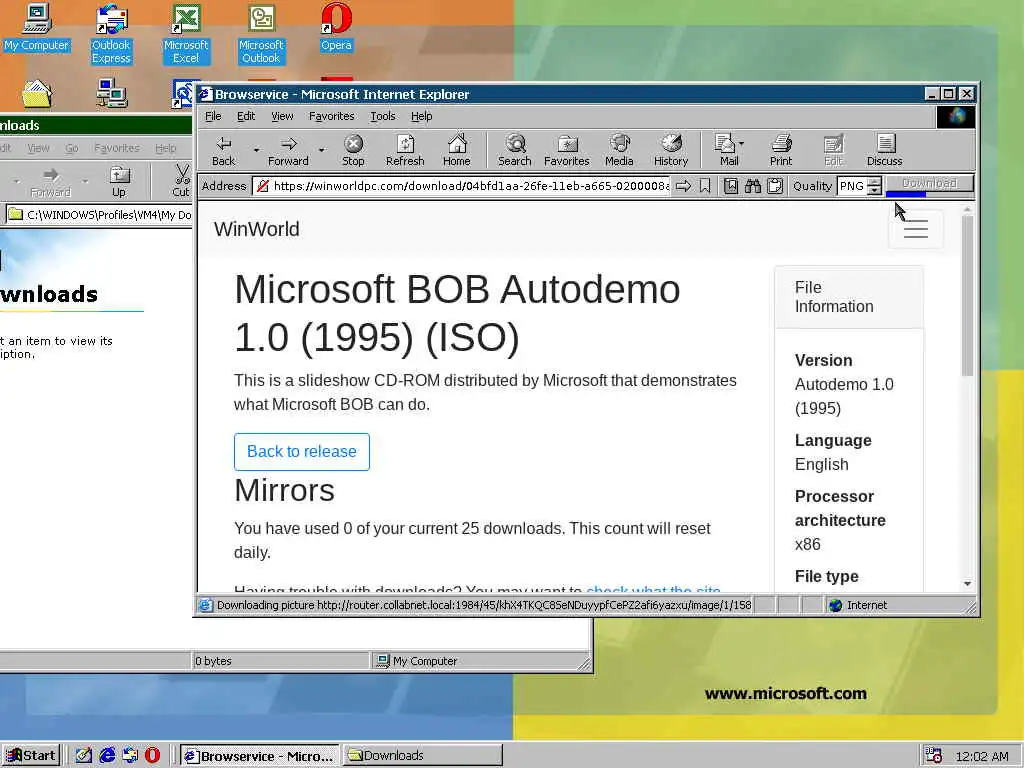The image size is (1024, 768).
Task: Click the vertical scrollbar thumb of the page
Action: (x=967, y=296)
